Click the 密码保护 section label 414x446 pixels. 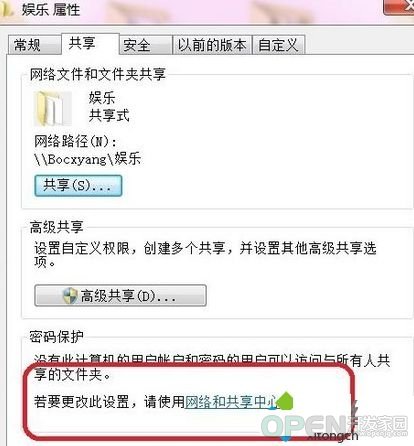point(56,337)
